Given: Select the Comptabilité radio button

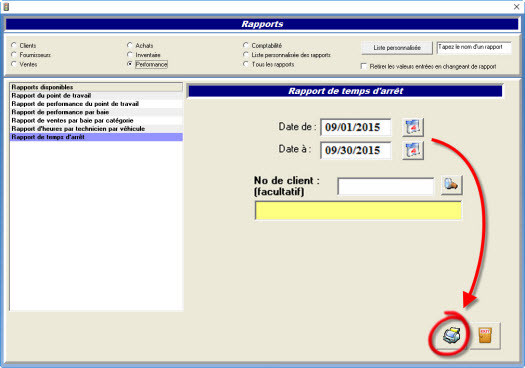Looking at the screenshot, I should click(246, 45).
